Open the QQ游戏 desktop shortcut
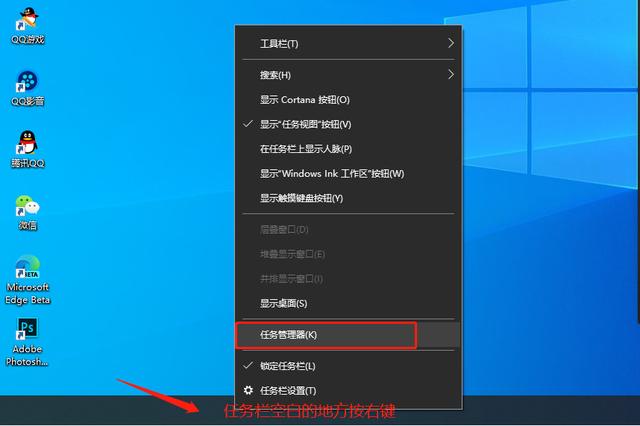Image resolution: width=640 pixels, height=426 pixels. tap(27, 25)
